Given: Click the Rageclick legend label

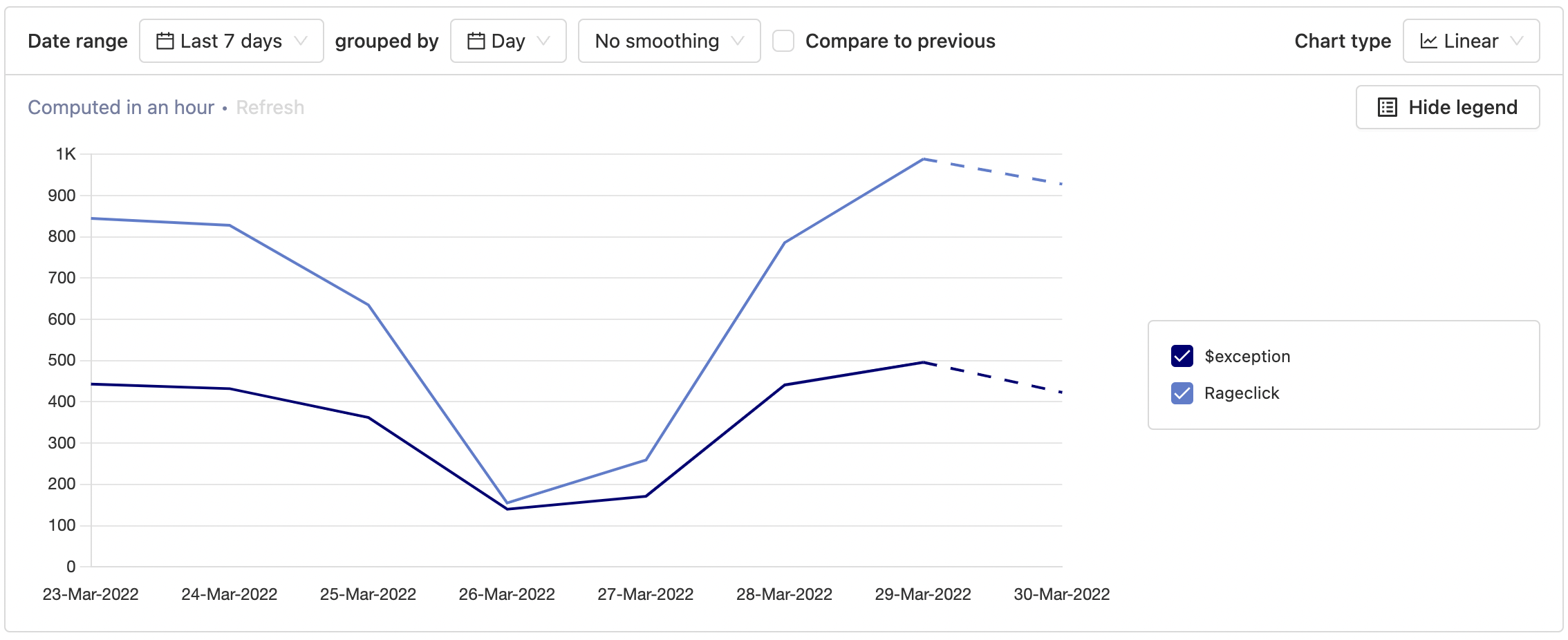Looking at the screenshot, I should pos(1242,393).
